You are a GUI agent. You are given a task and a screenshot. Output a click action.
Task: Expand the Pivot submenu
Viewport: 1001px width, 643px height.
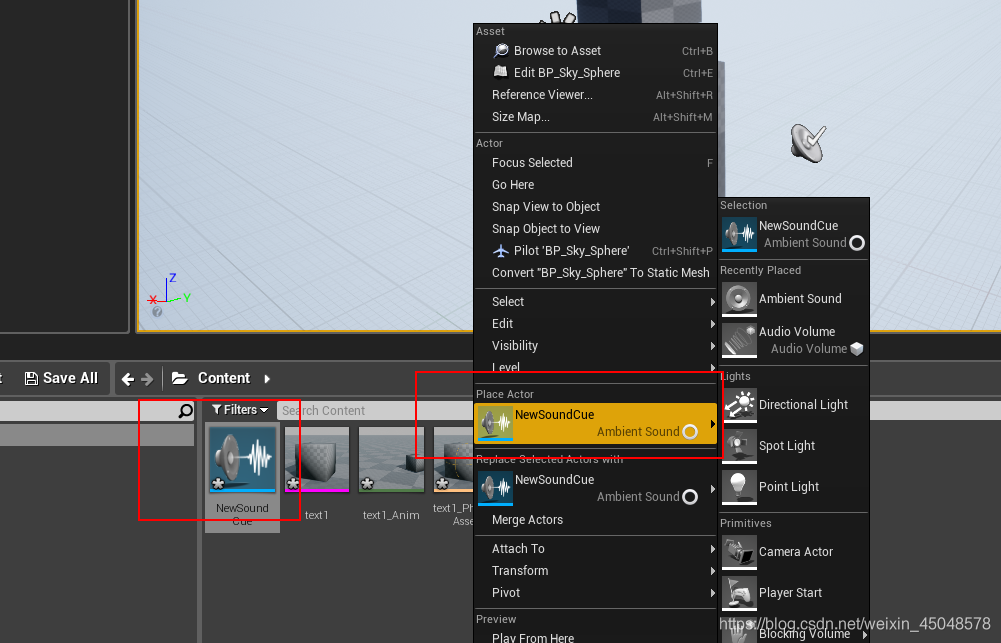[595, 593]
